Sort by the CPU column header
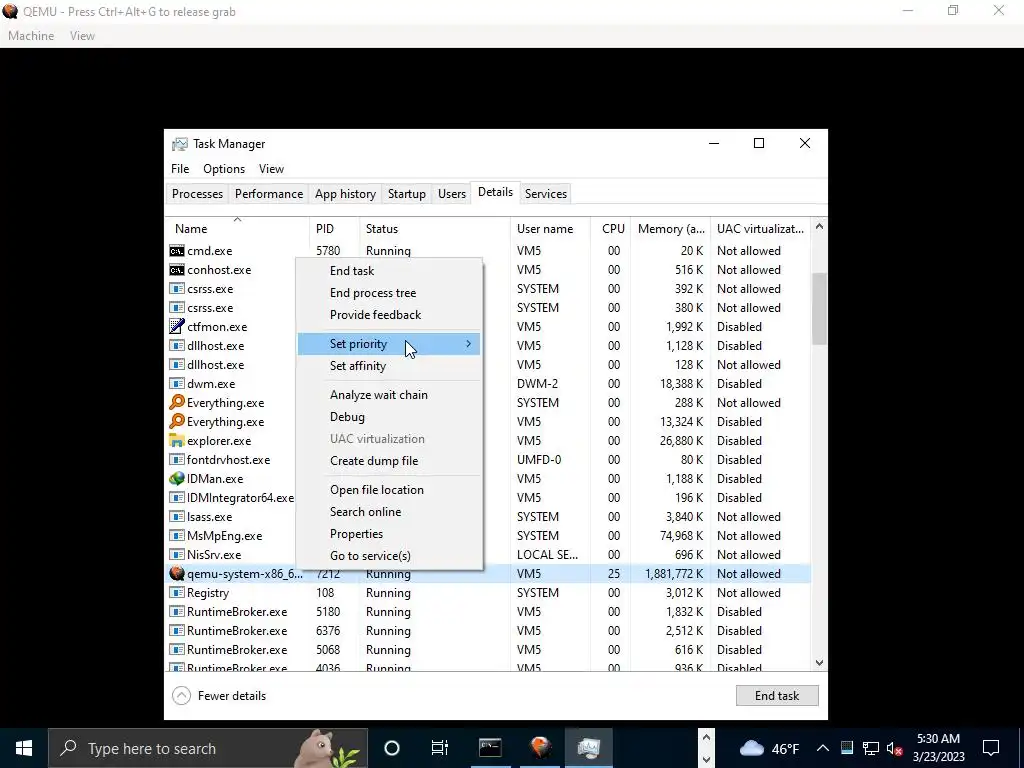This screenshot has height=768, width=1024. 611,229
